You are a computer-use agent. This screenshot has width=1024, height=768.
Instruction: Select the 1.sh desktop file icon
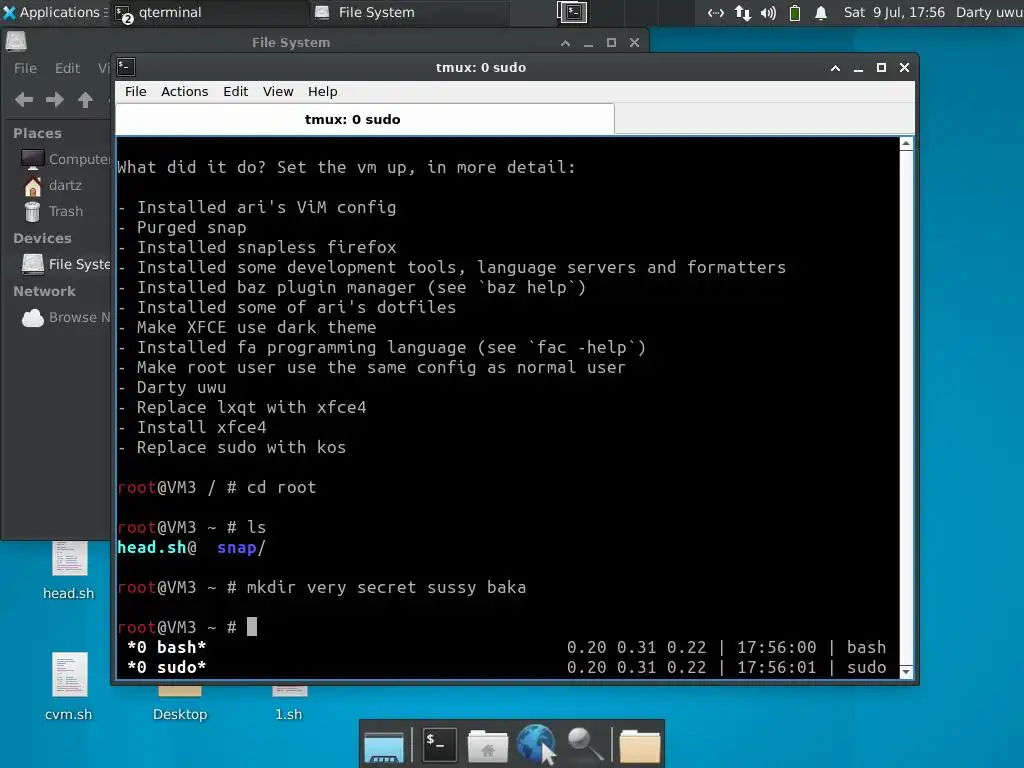click(289, 703)
